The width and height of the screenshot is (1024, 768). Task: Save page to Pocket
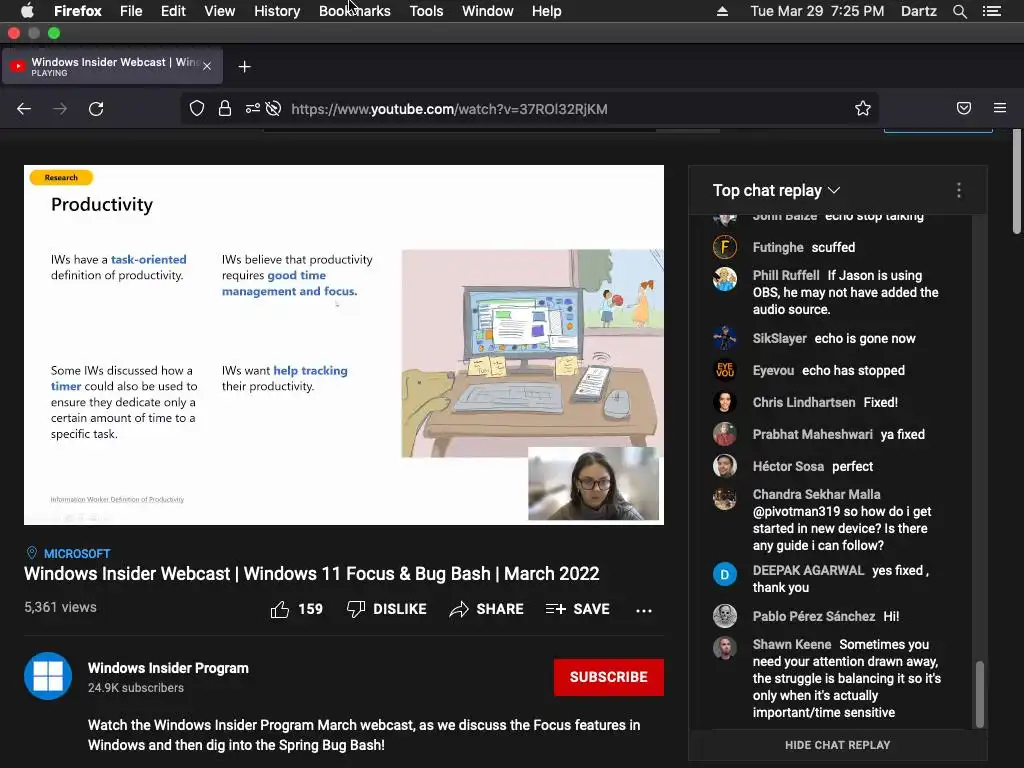964,108
